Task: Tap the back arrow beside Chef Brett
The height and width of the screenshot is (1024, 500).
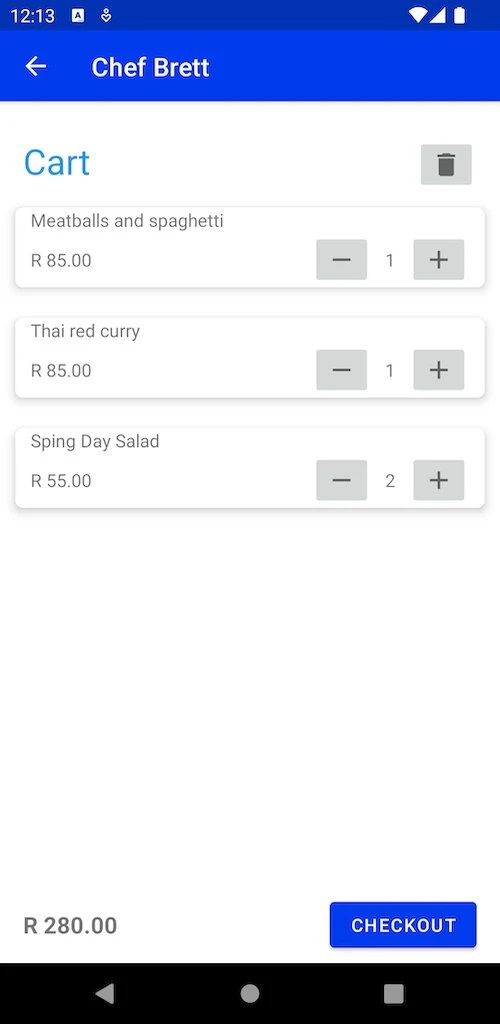Action: (x=36, y=67)
